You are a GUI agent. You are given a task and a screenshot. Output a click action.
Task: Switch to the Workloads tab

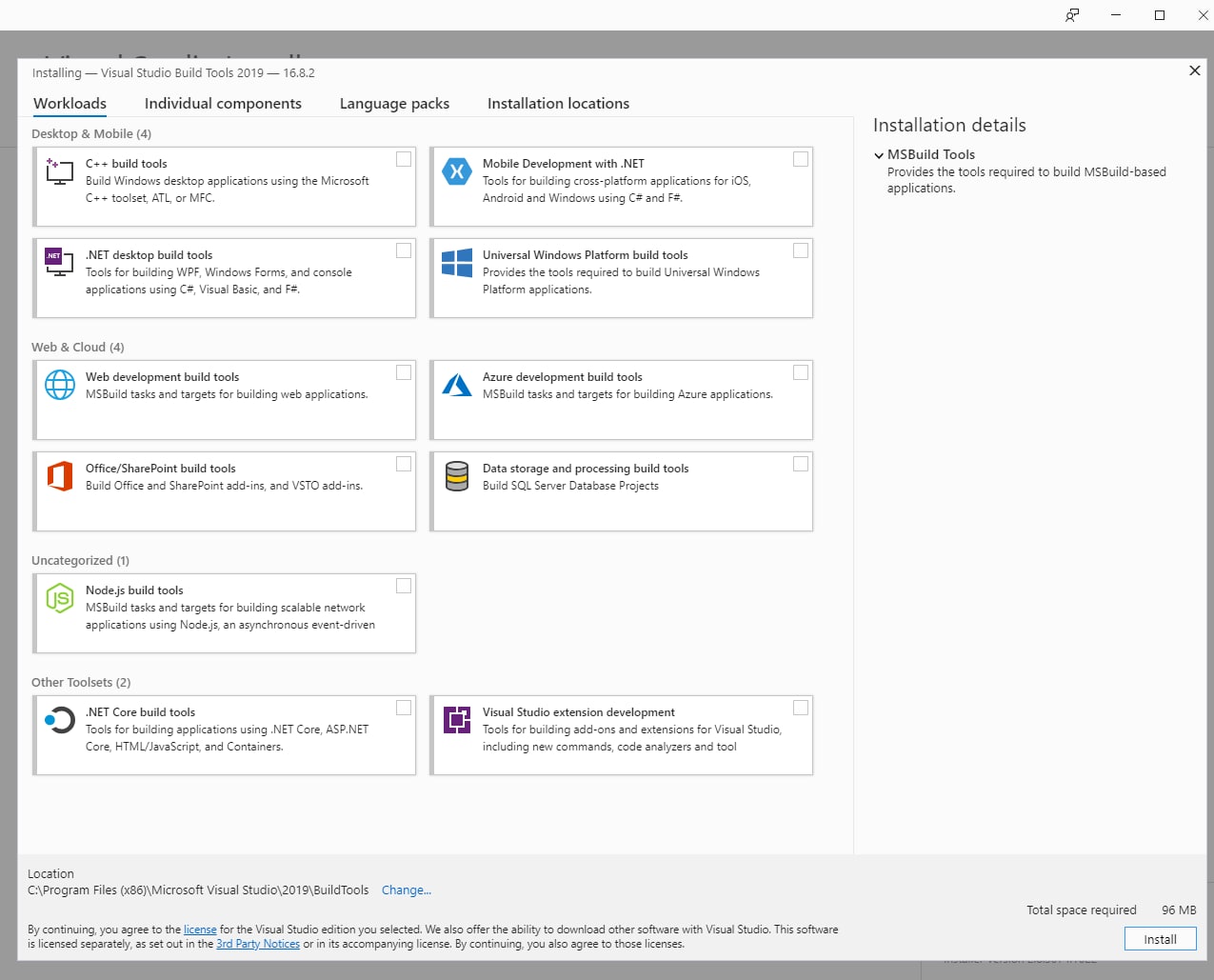point(70,103)
